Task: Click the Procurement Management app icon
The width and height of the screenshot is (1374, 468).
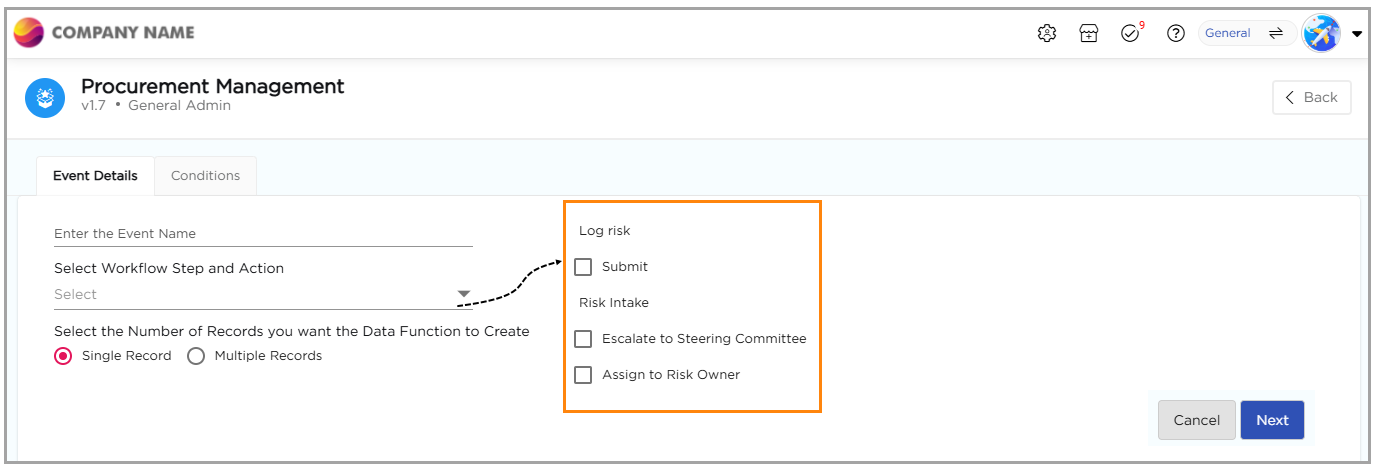Action: coord(45,97)
